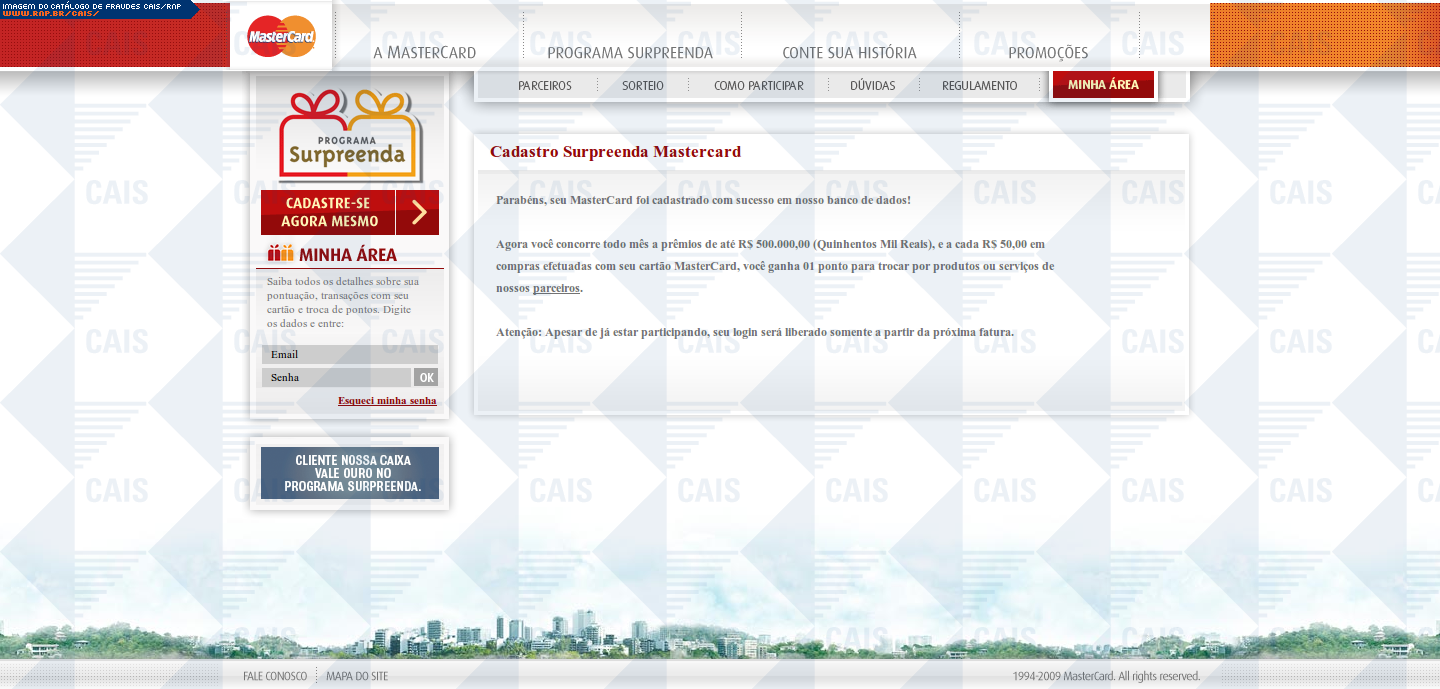This screenshot has width=1440, height=689.
Task: Switch to the Parceiros tab
Action: click(544, 86)
